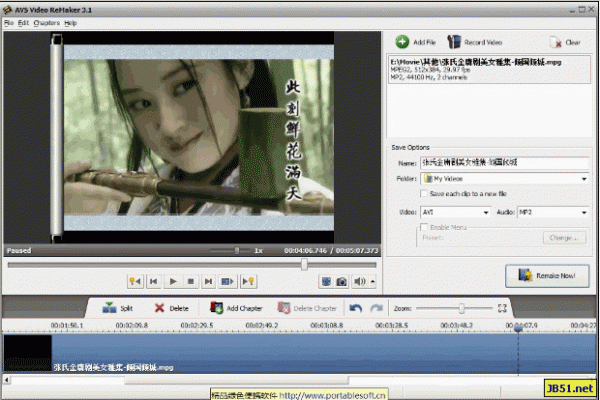Step back one frame
The image size is (600, 400).
[x=154, y=281]
